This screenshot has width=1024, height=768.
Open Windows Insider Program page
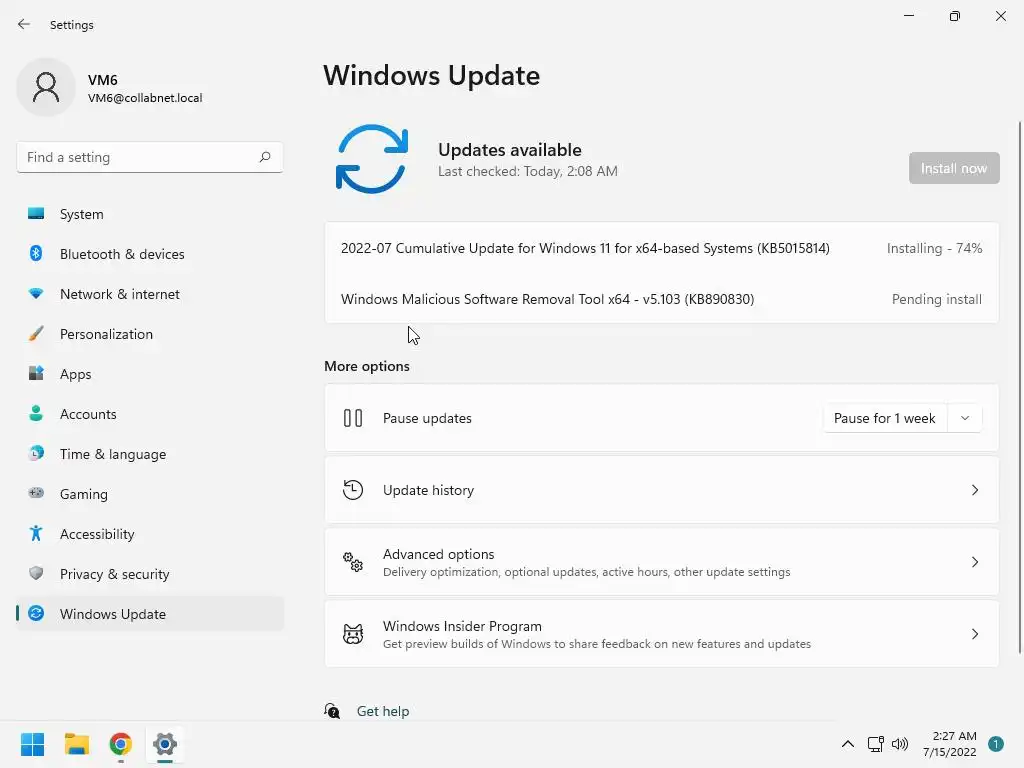[x=662, y=633]
